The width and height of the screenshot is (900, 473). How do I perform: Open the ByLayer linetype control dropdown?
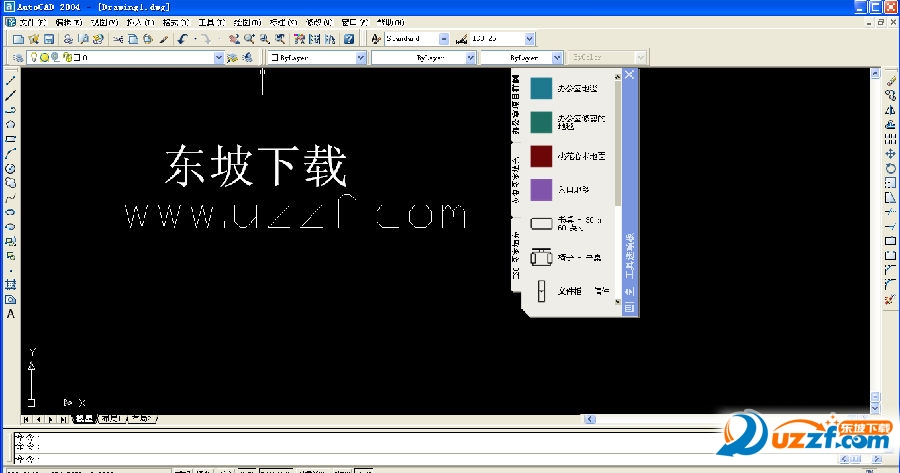click(471, 57)
